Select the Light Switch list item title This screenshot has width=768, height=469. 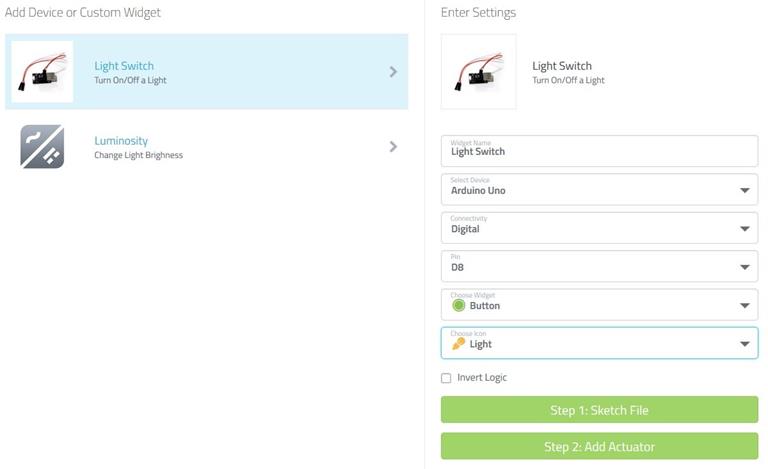point(124,66)
